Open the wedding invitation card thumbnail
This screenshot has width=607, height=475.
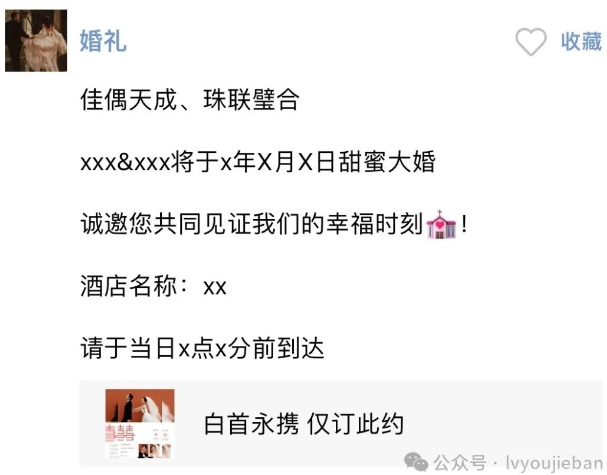tap(140, 424)
